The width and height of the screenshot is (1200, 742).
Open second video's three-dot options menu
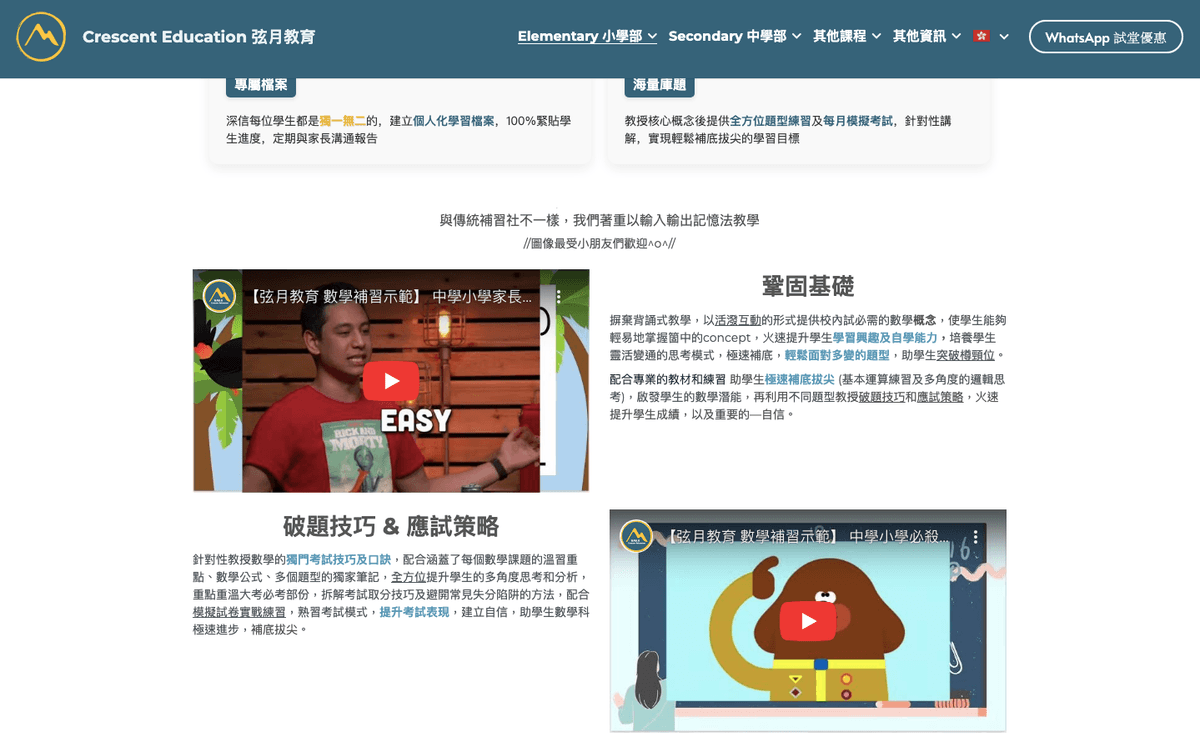pos(976,537)
